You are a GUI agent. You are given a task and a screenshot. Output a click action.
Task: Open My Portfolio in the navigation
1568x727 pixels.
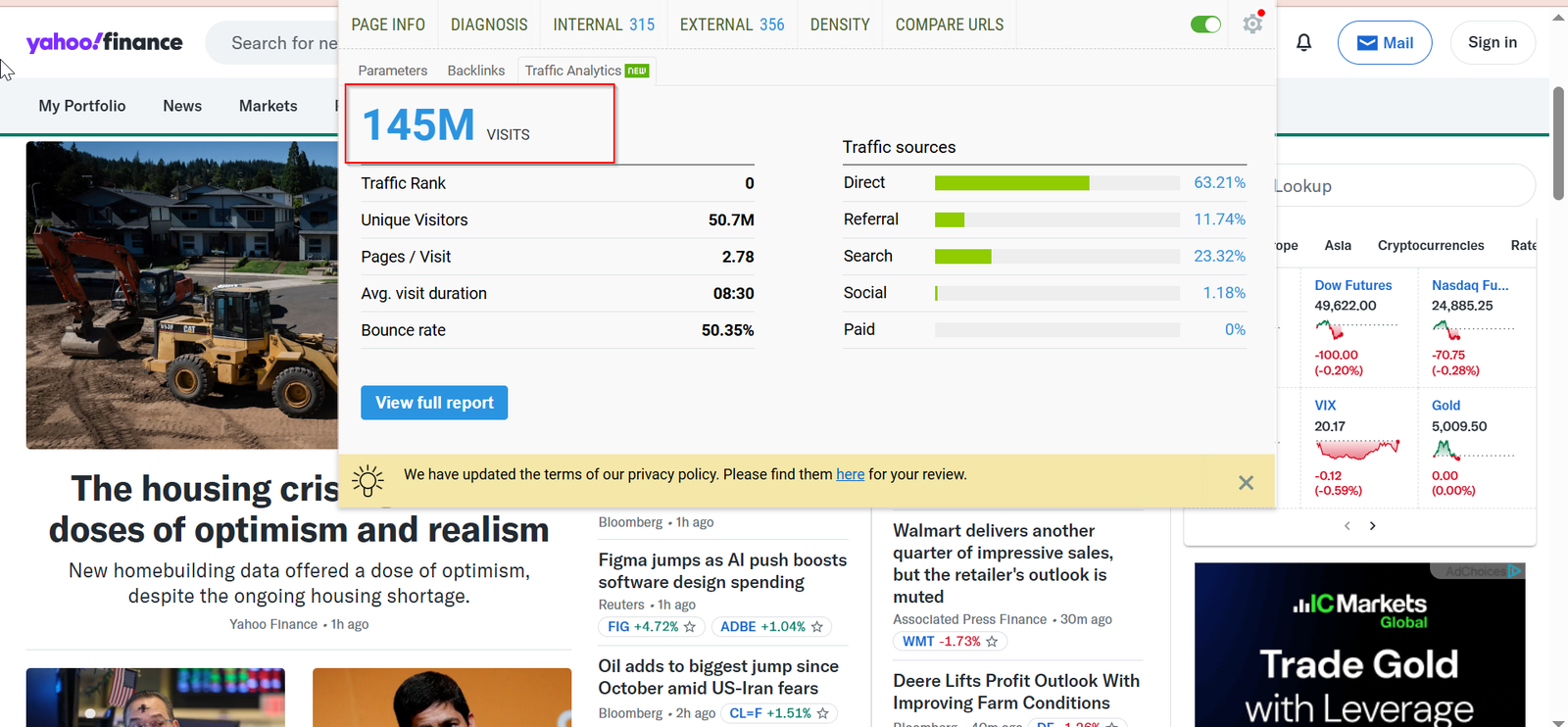82,106
